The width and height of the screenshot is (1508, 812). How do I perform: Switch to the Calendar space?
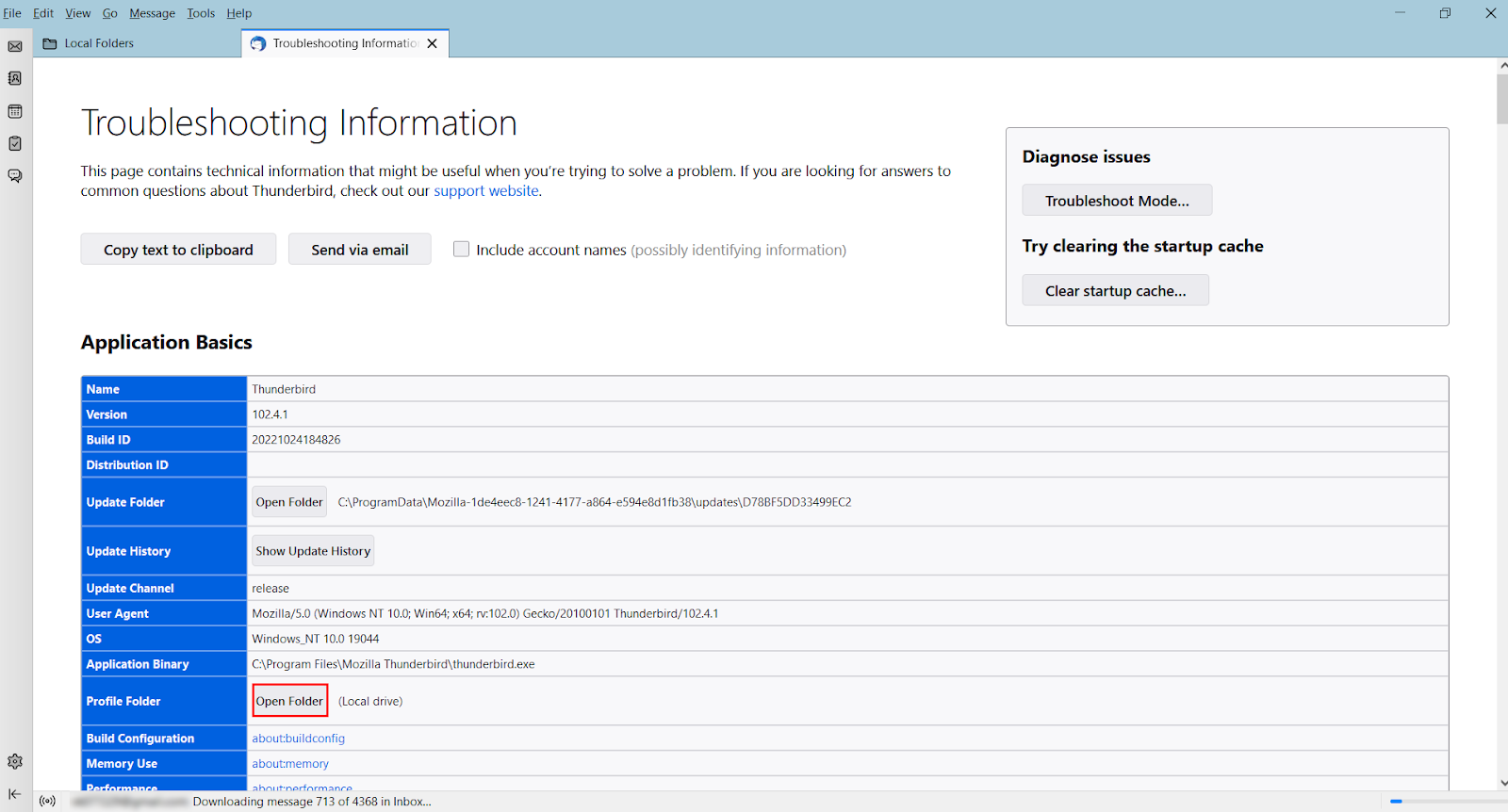point(15,111)
